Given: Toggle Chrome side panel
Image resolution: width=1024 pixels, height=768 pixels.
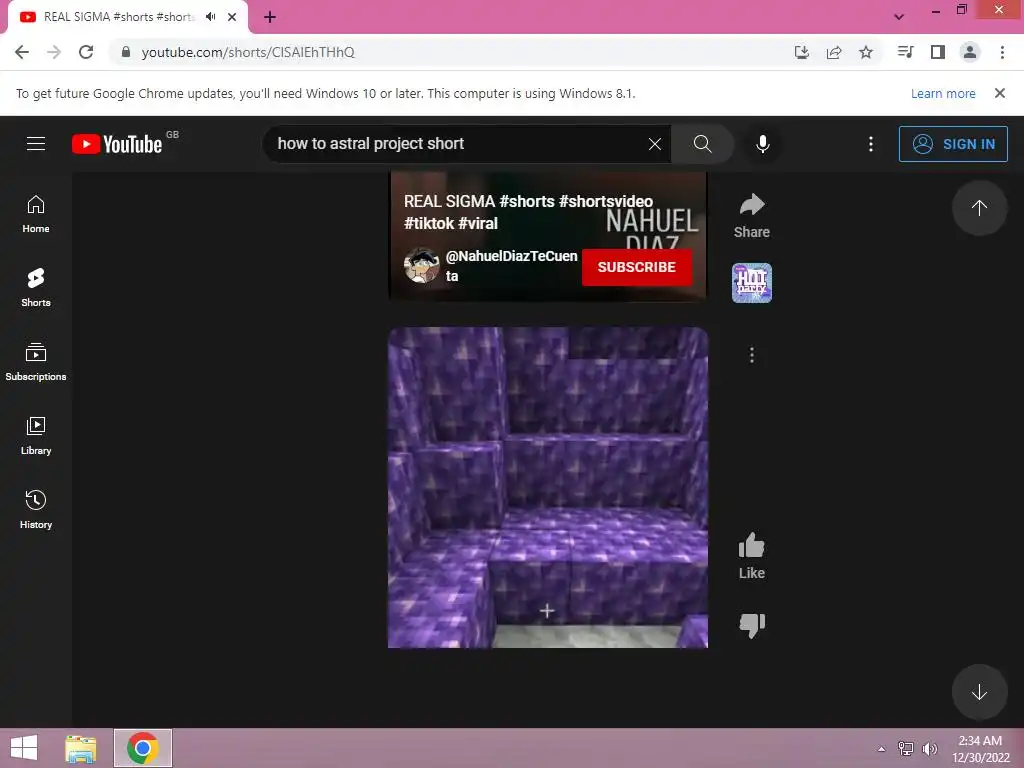Looking at the screenshot, I should point(938,52).
